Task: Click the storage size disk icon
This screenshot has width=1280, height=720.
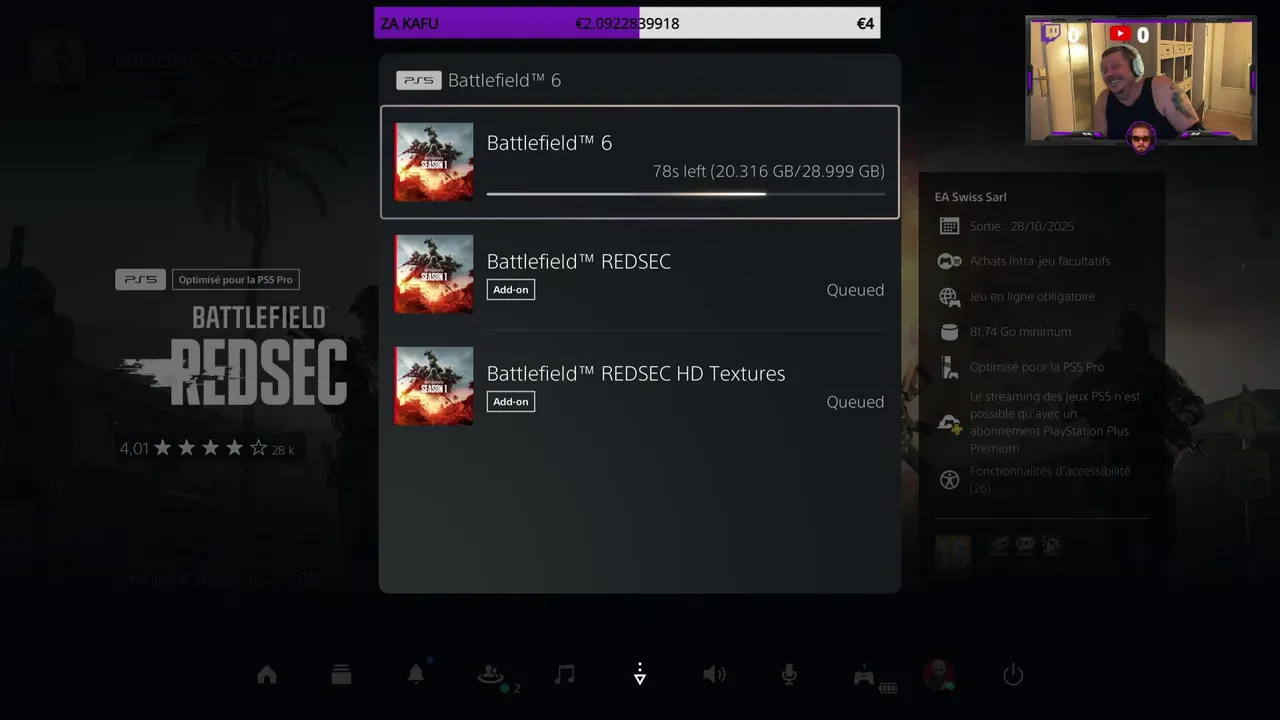Action: coord(949,331)
